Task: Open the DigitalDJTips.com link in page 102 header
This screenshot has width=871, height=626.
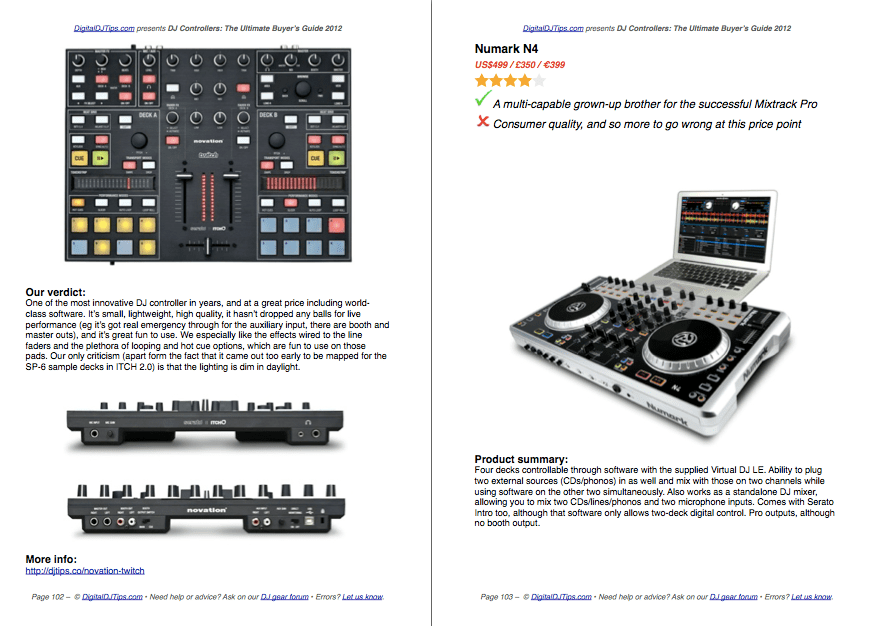Action: click(104, 28)
